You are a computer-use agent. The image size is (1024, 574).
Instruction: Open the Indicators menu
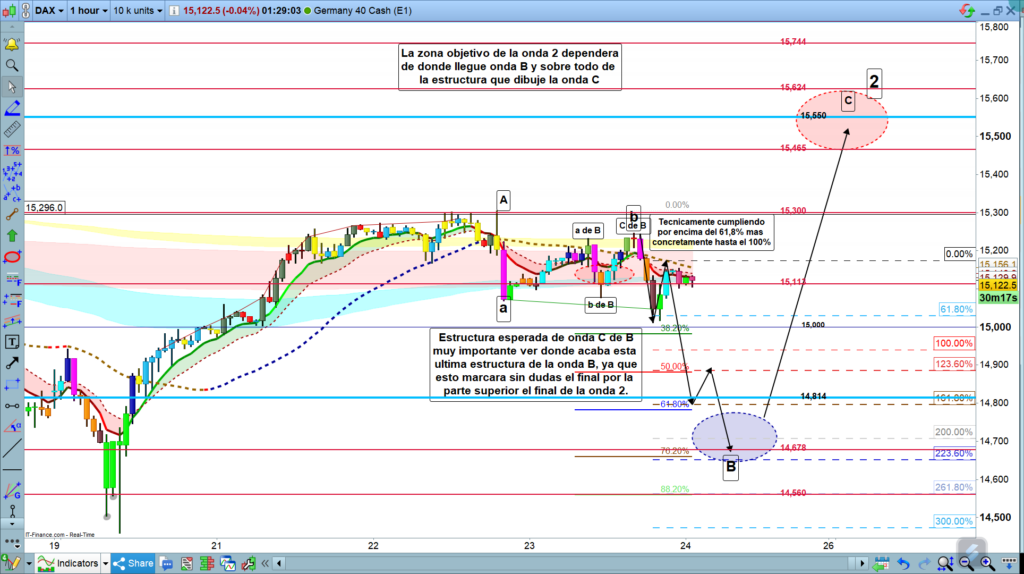coord(68,563)
